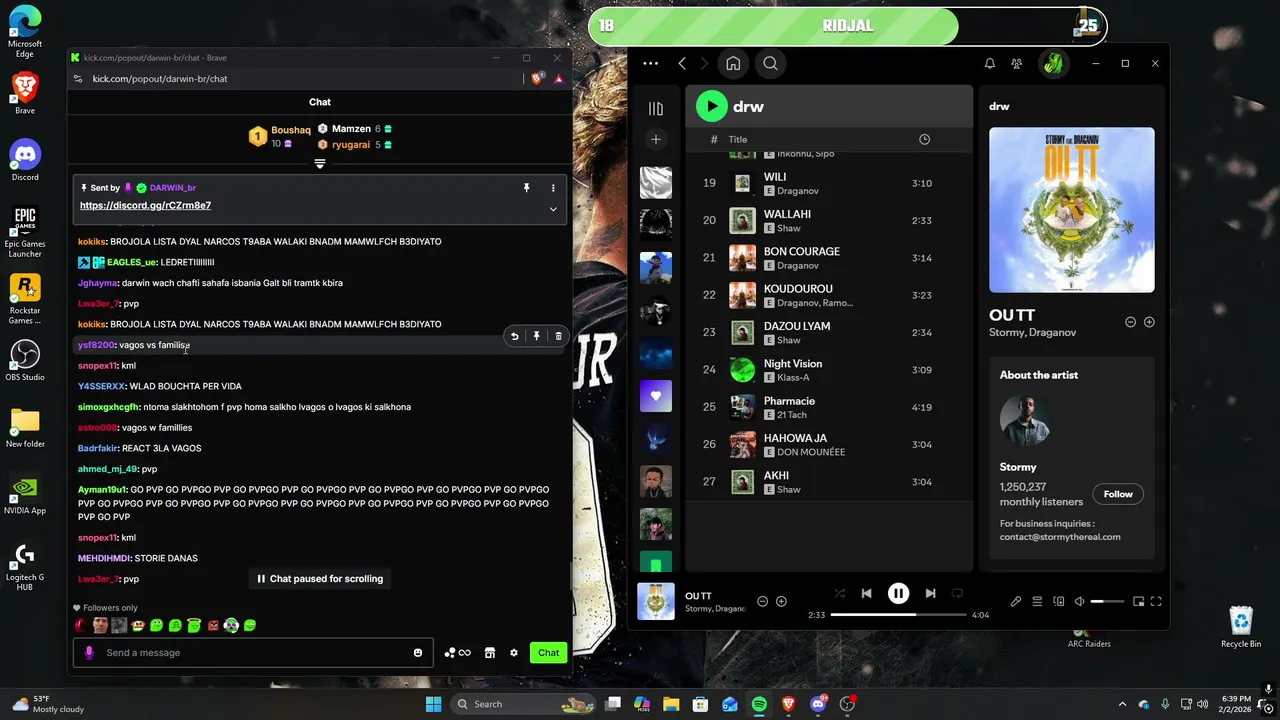Click the Spotify Home button
The image size is (1280, 720).
[x=733, y=63]
